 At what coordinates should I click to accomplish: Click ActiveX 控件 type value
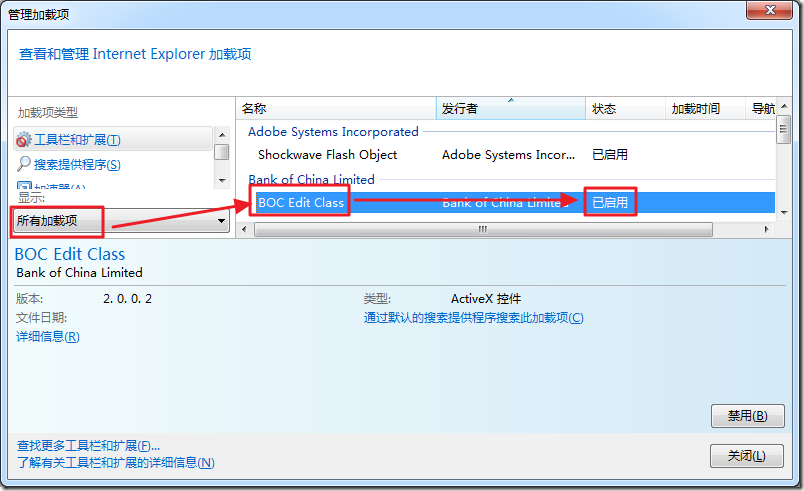coord(486,299)
